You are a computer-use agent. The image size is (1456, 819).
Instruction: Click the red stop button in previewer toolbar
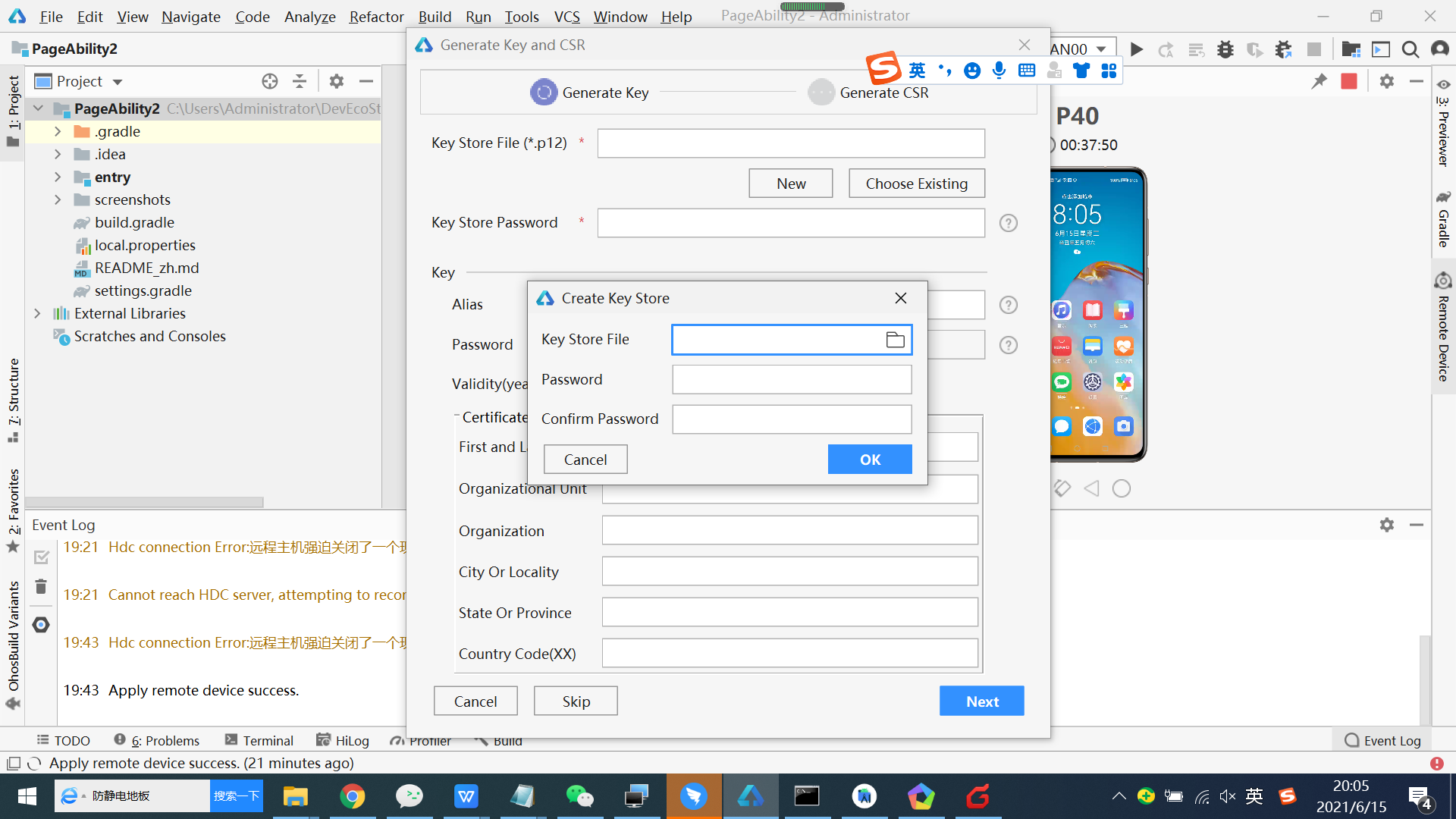1348,81
